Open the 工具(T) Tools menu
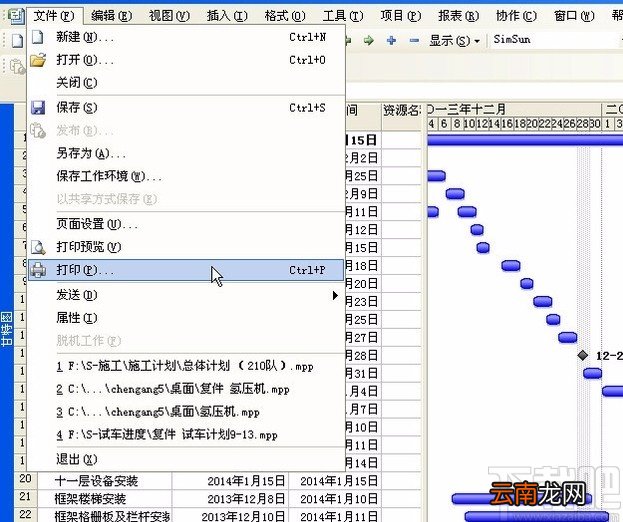 [x=343, y=16]
